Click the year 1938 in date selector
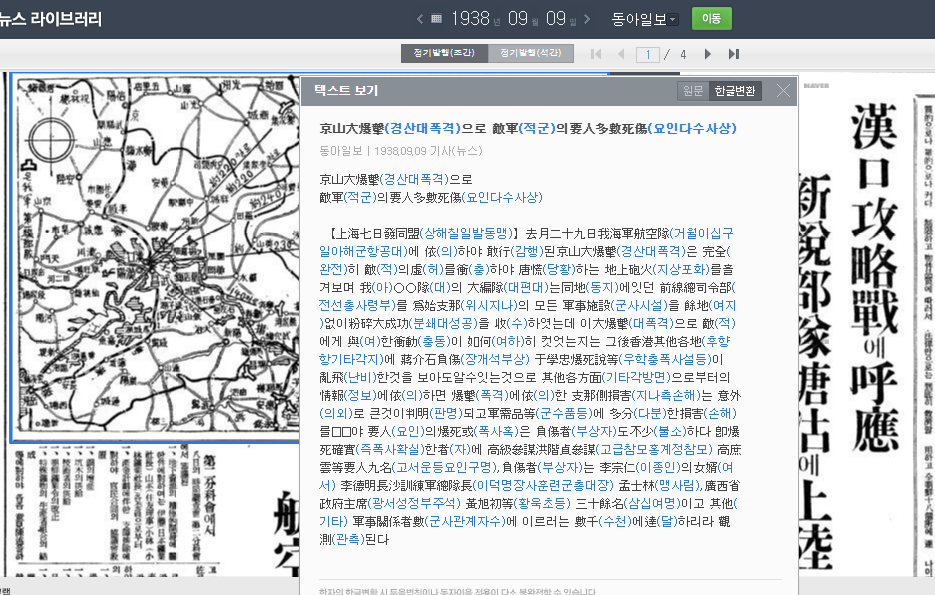This screenshot has width=935, height=595. point(470,18)
